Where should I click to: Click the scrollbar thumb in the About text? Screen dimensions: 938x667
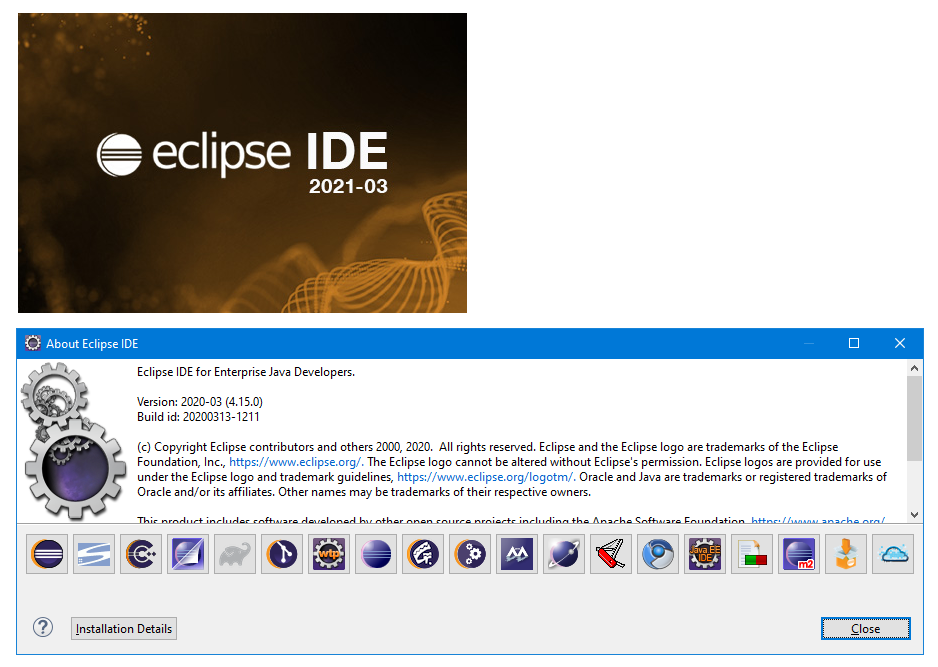pos(914,419)
